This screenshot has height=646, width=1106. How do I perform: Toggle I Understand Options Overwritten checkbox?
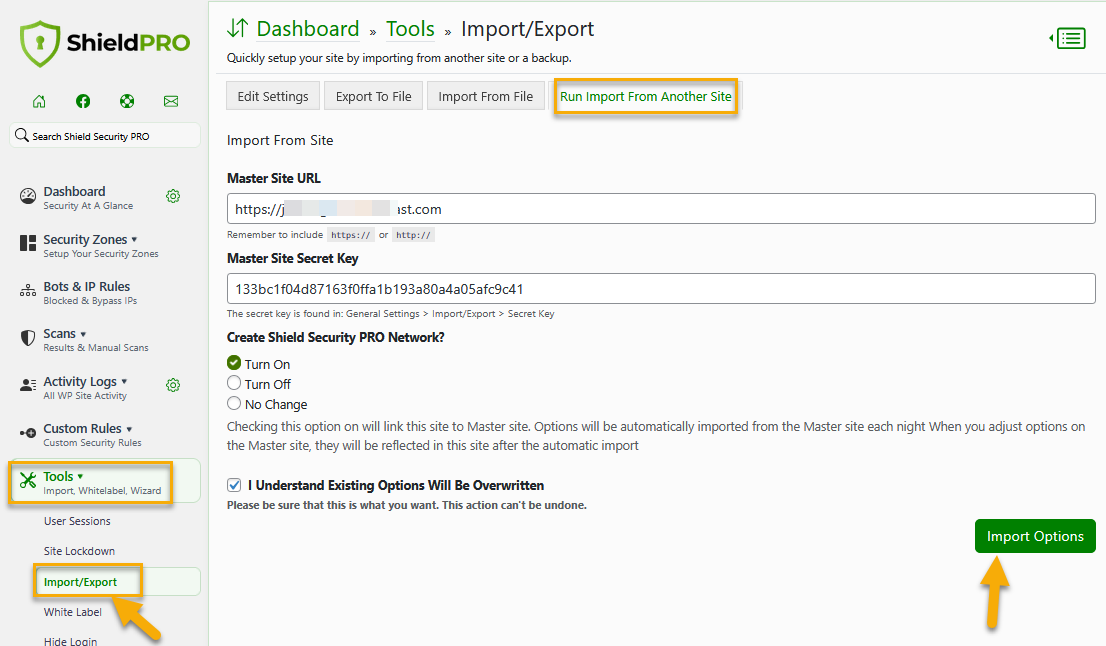(x=234, y=485)
